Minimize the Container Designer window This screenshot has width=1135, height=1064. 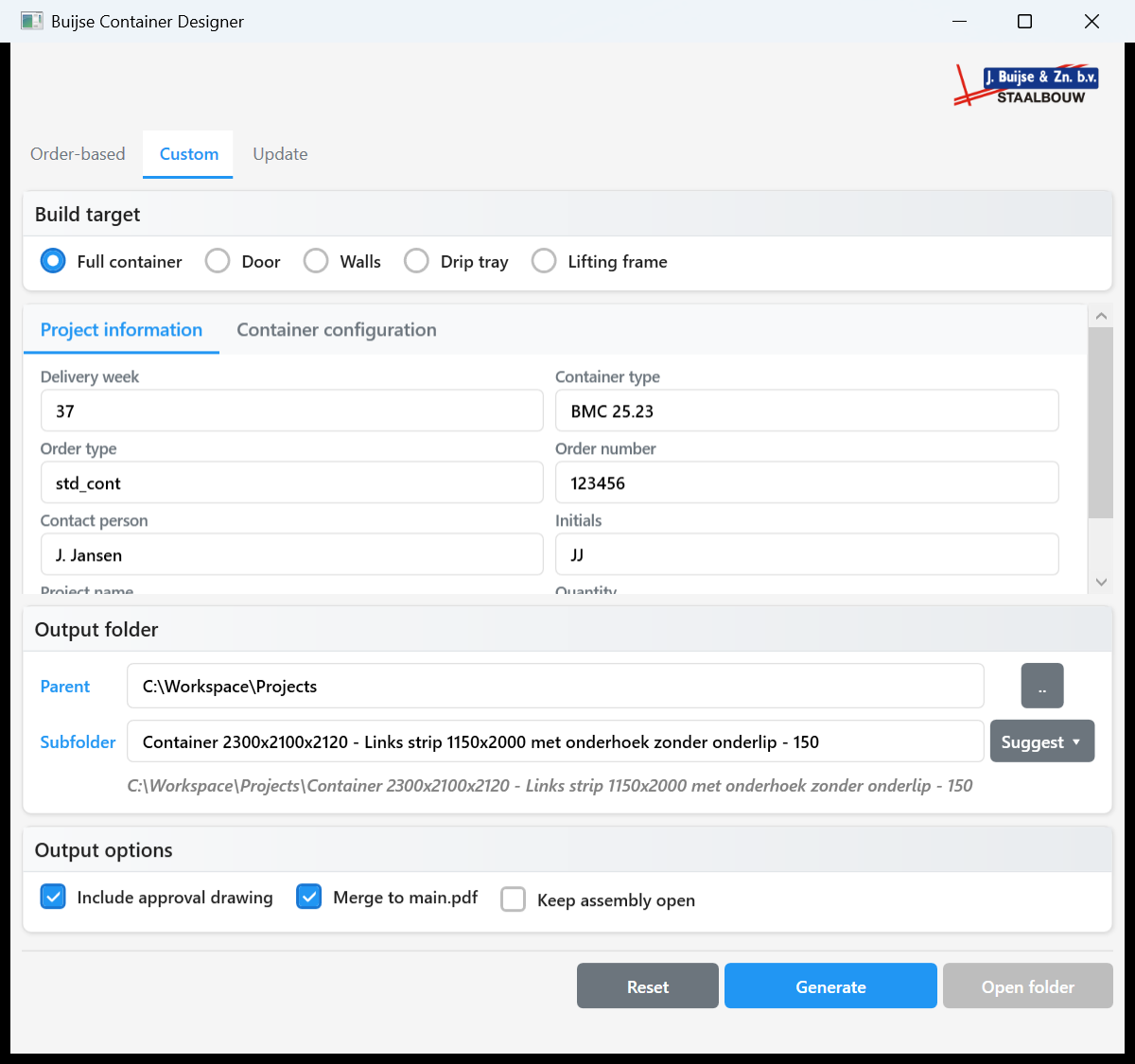959,21
